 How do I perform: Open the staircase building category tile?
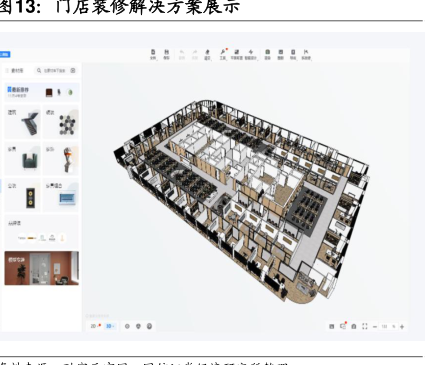22,122
